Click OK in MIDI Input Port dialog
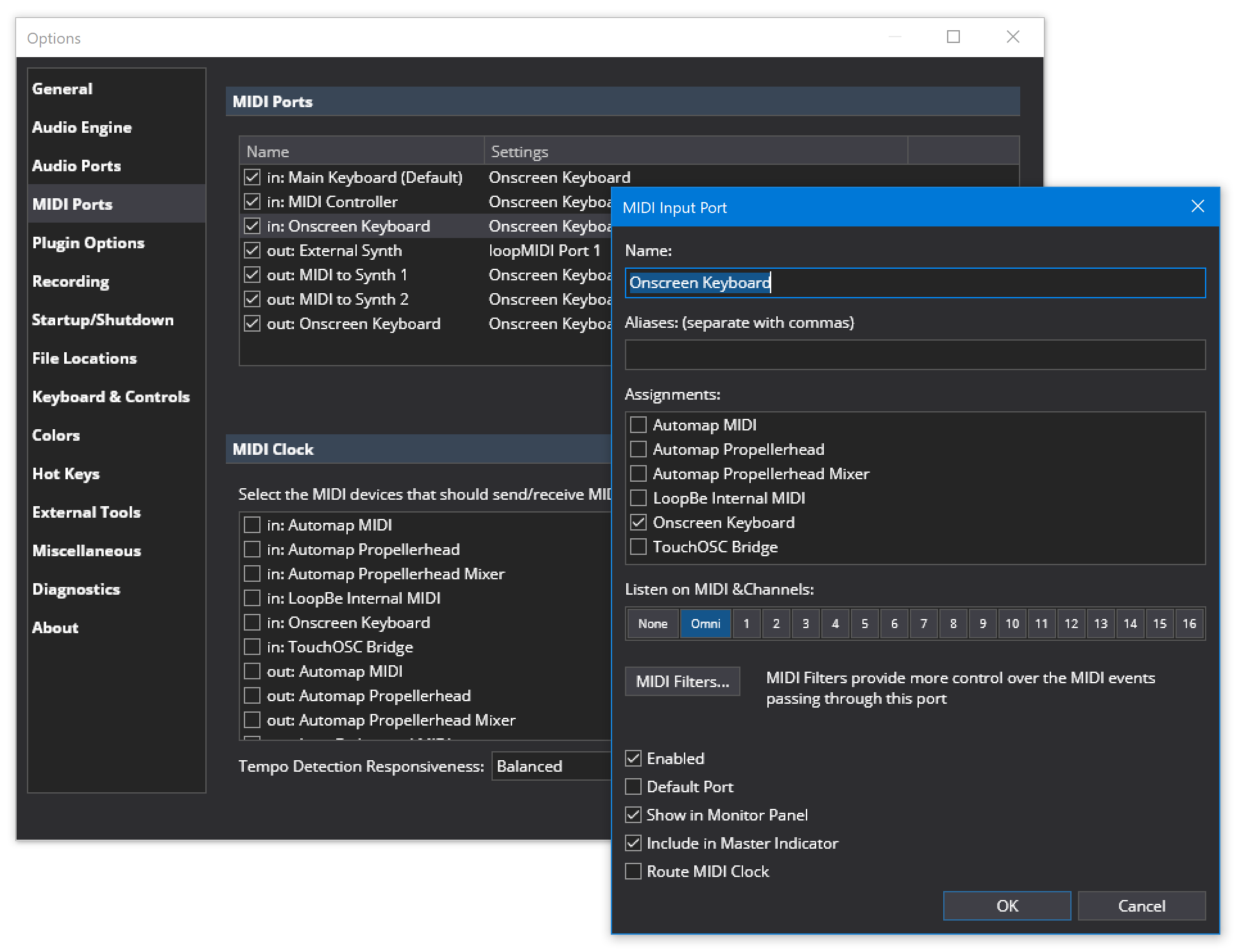1239x952 pixels. pos(1007,906)
